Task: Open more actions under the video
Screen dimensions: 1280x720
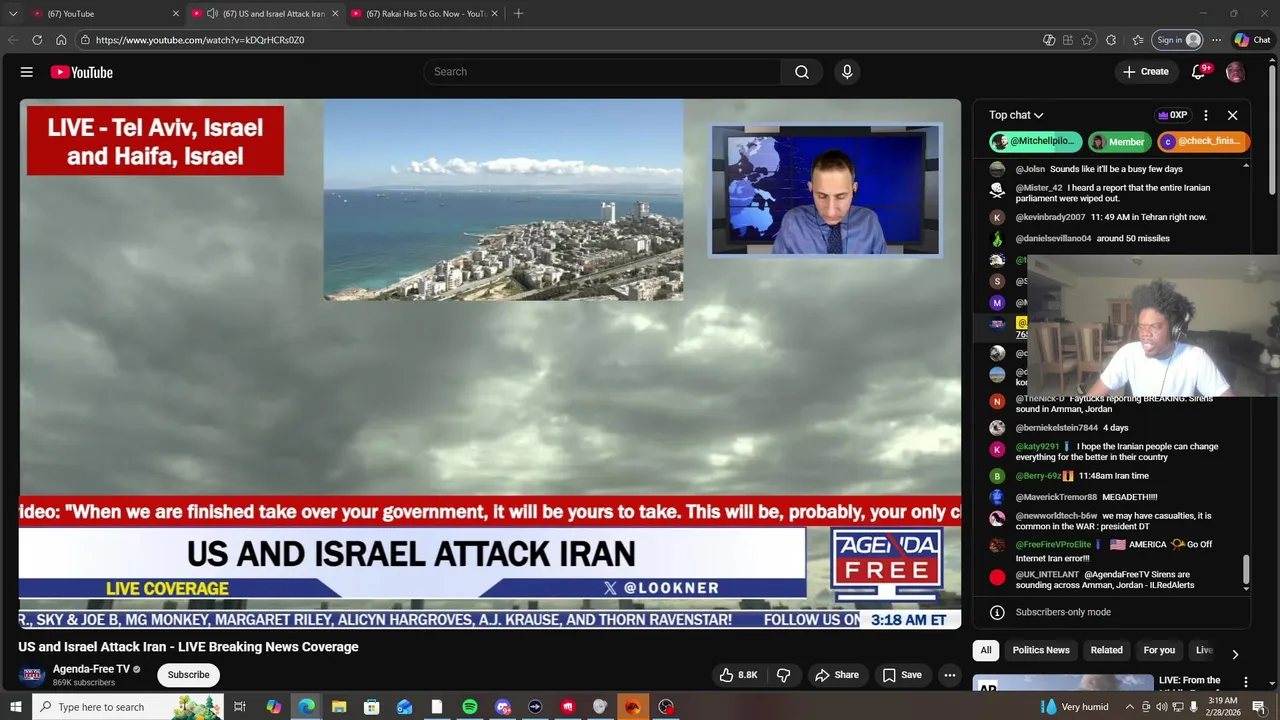Action: point(950,675)
